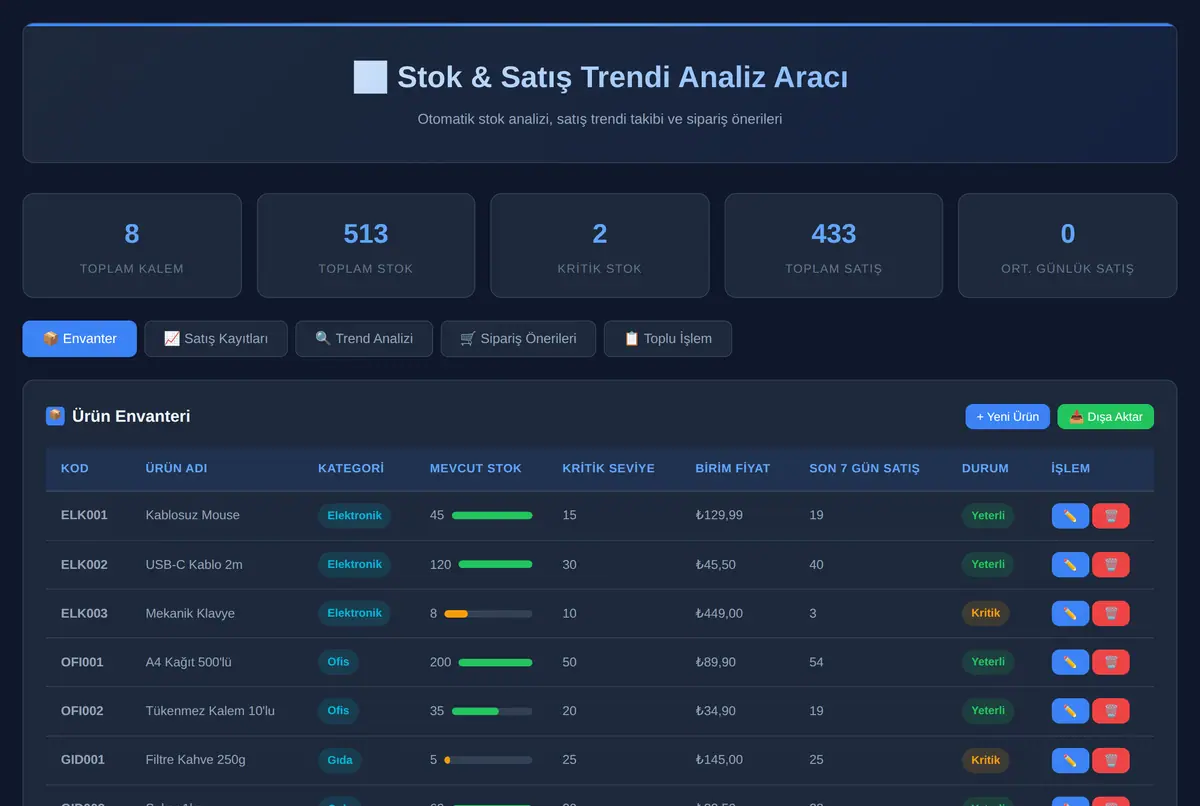Export the inventory with Dışa Aktar
Viewport: 1200px width, 806px height.
(x=1106, y=417)
